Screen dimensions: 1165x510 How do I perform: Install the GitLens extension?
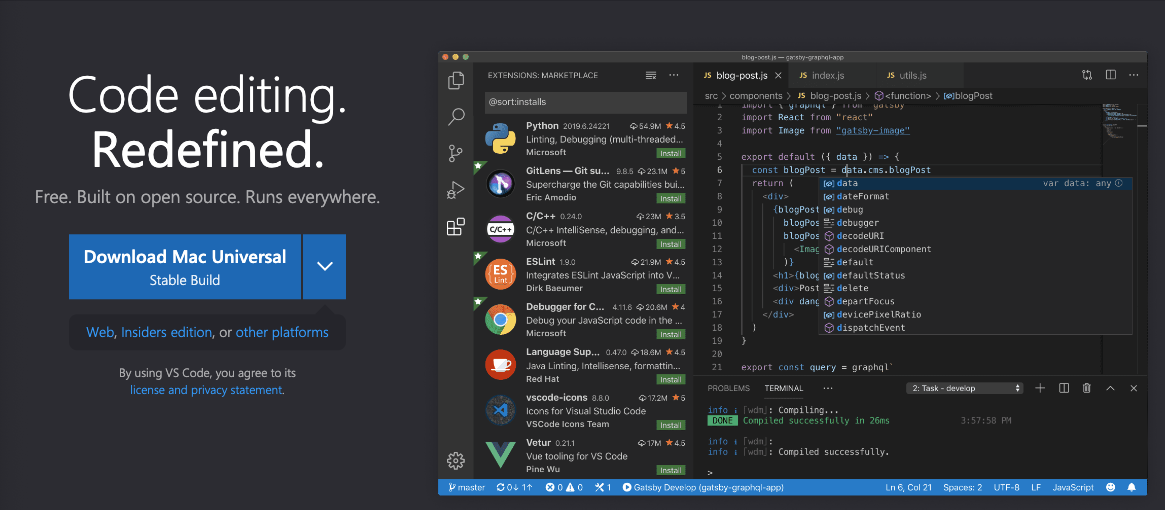coord(670,198)
